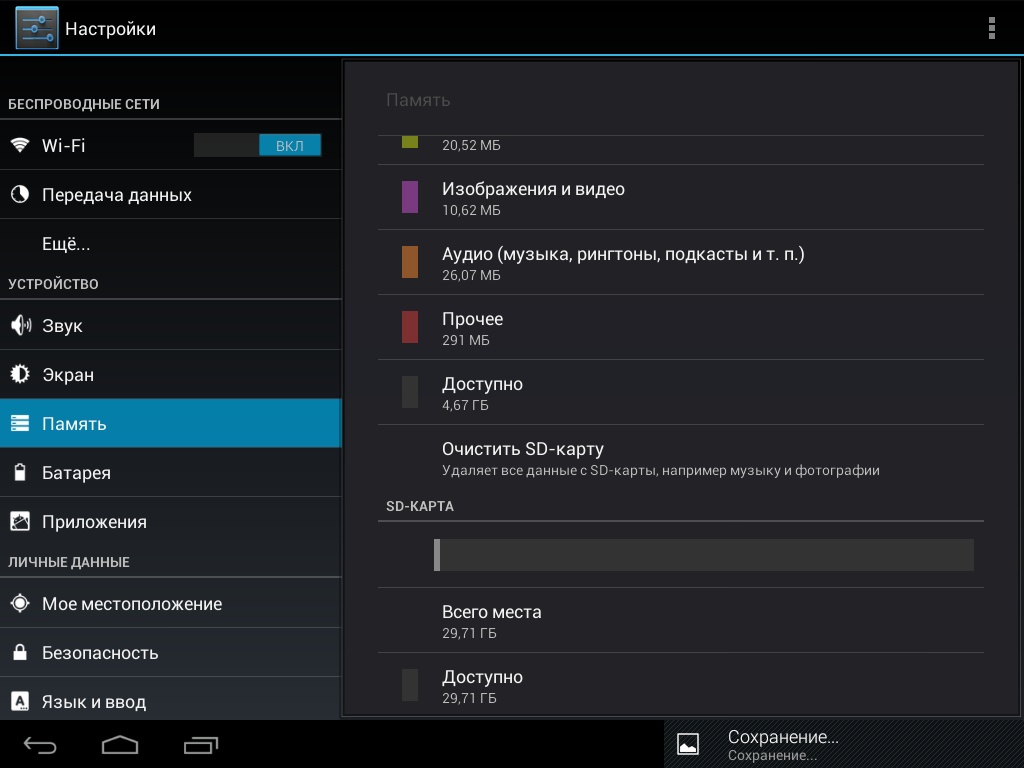Open Язык и ввод settings
This screenshot has height=768, width=1024.
[94, 702]
